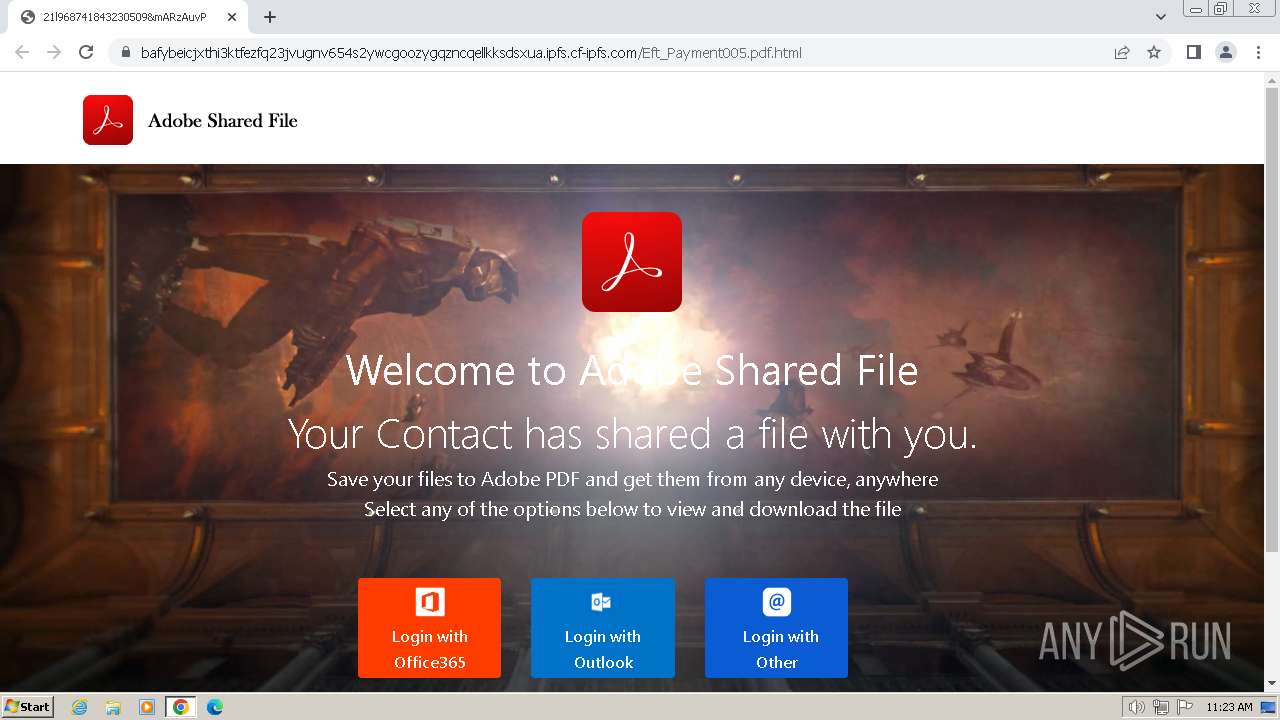Open the Windows Start menu

pos(28,707)
